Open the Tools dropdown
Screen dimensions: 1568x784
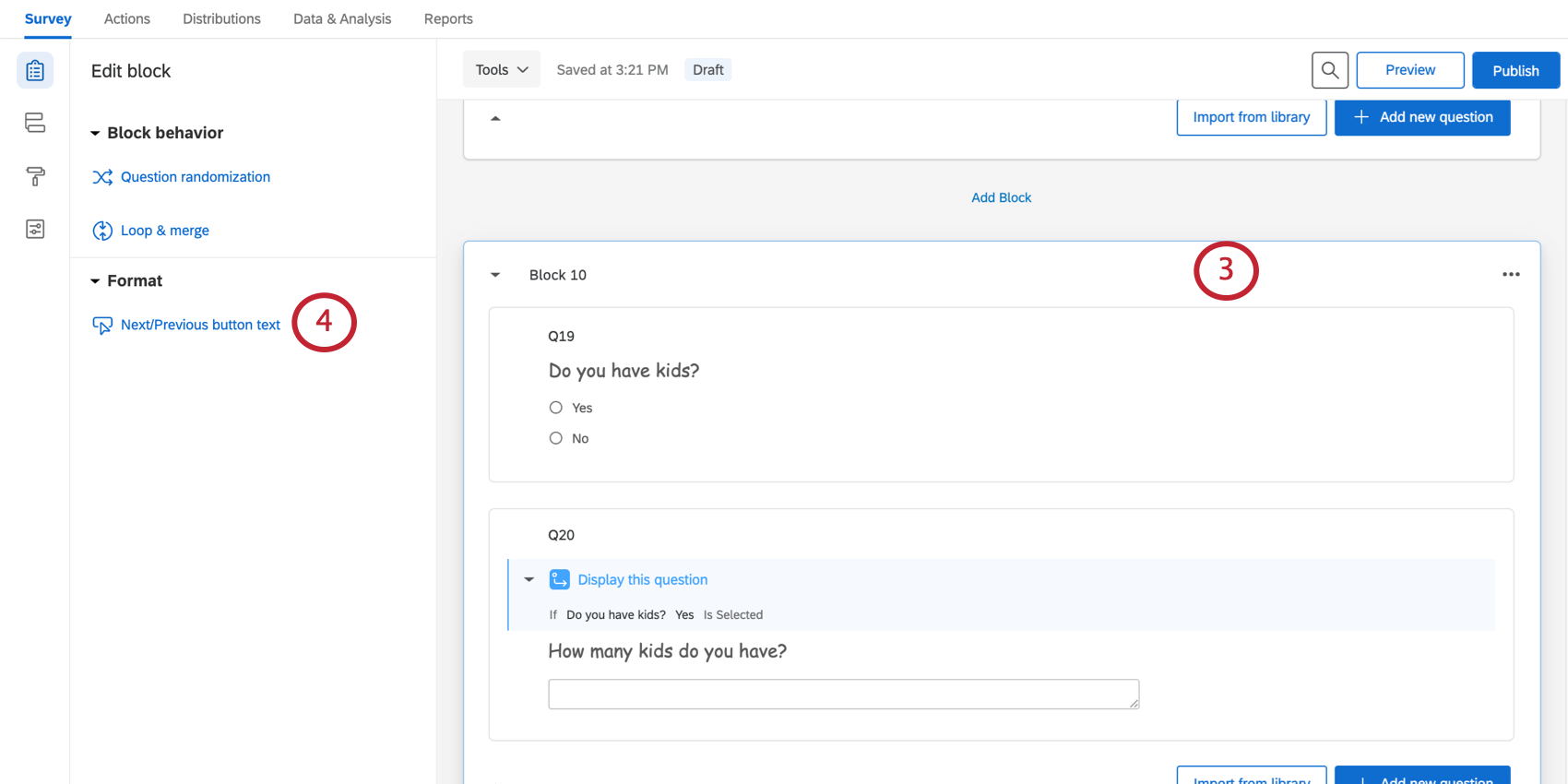click(x=501, y=70)
